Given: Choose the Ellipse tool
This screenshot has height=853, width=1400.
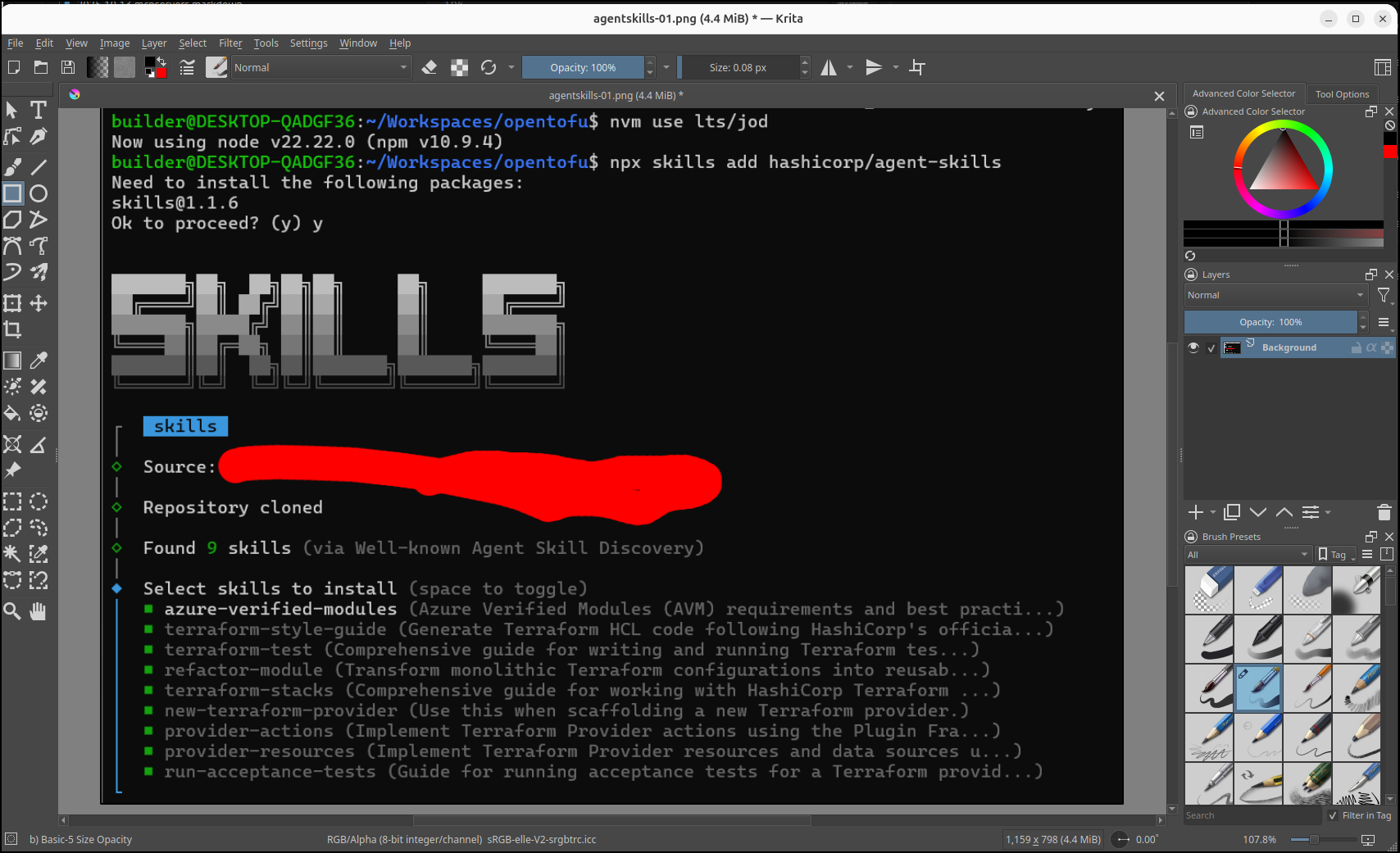Looking at the screenshot, I should coord(39,193).
